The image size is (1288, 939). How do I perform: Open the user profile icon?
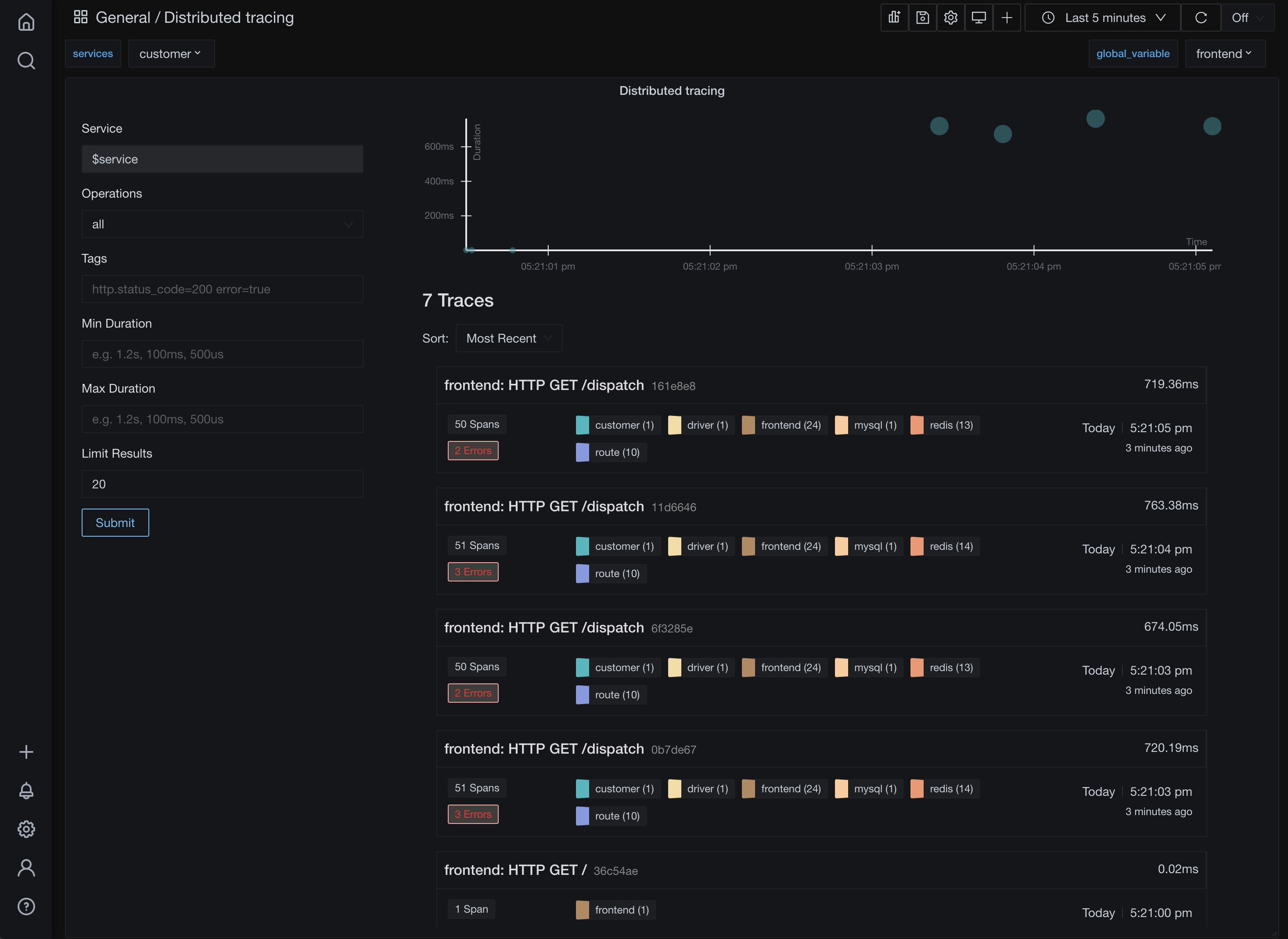(26, 868)
